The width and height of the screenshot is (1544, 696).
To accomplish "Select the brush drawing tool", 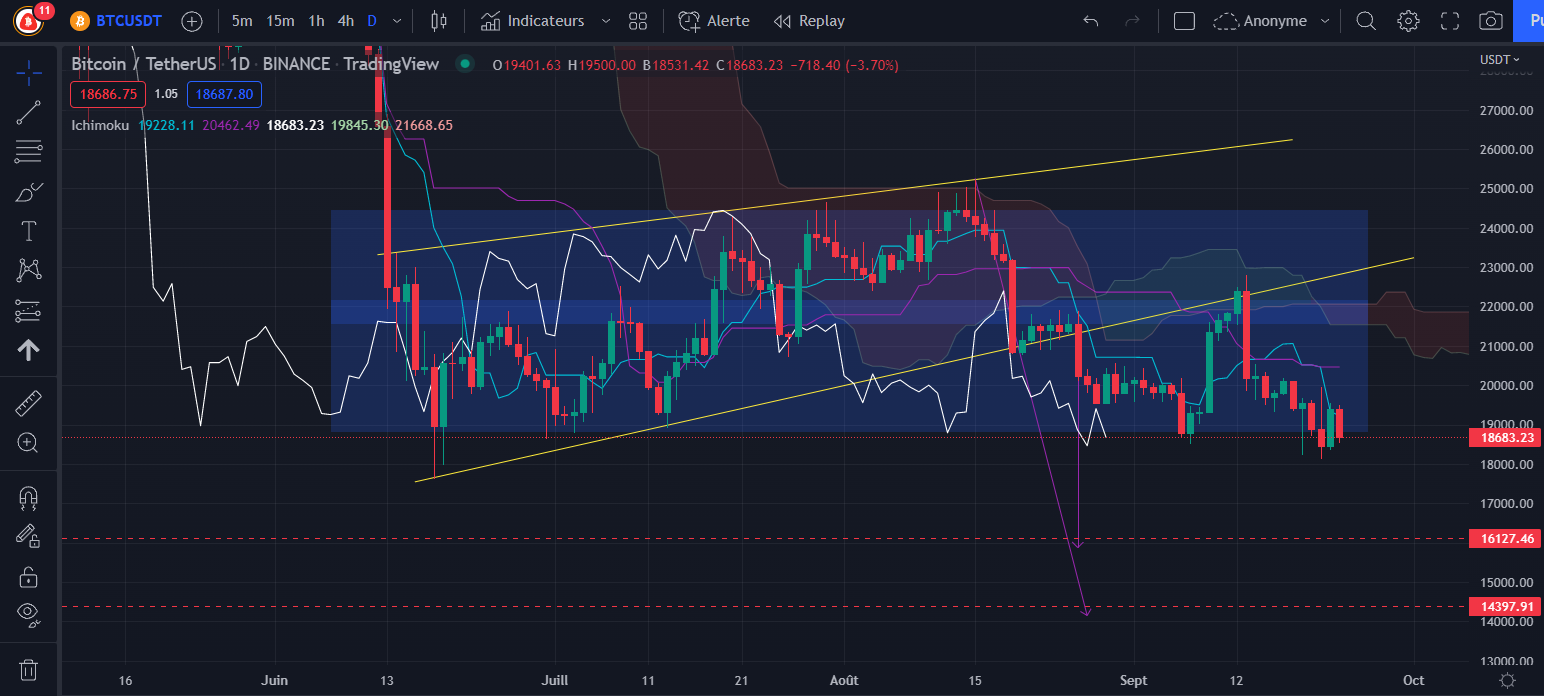I will pyautogui.click(x=28, y=191).
